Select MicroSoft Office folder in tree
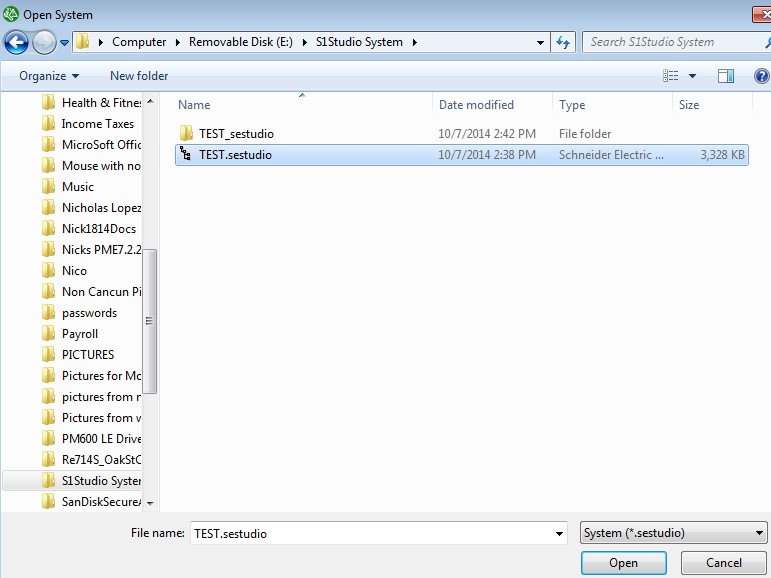771x578 pixels. pos(101,145)
